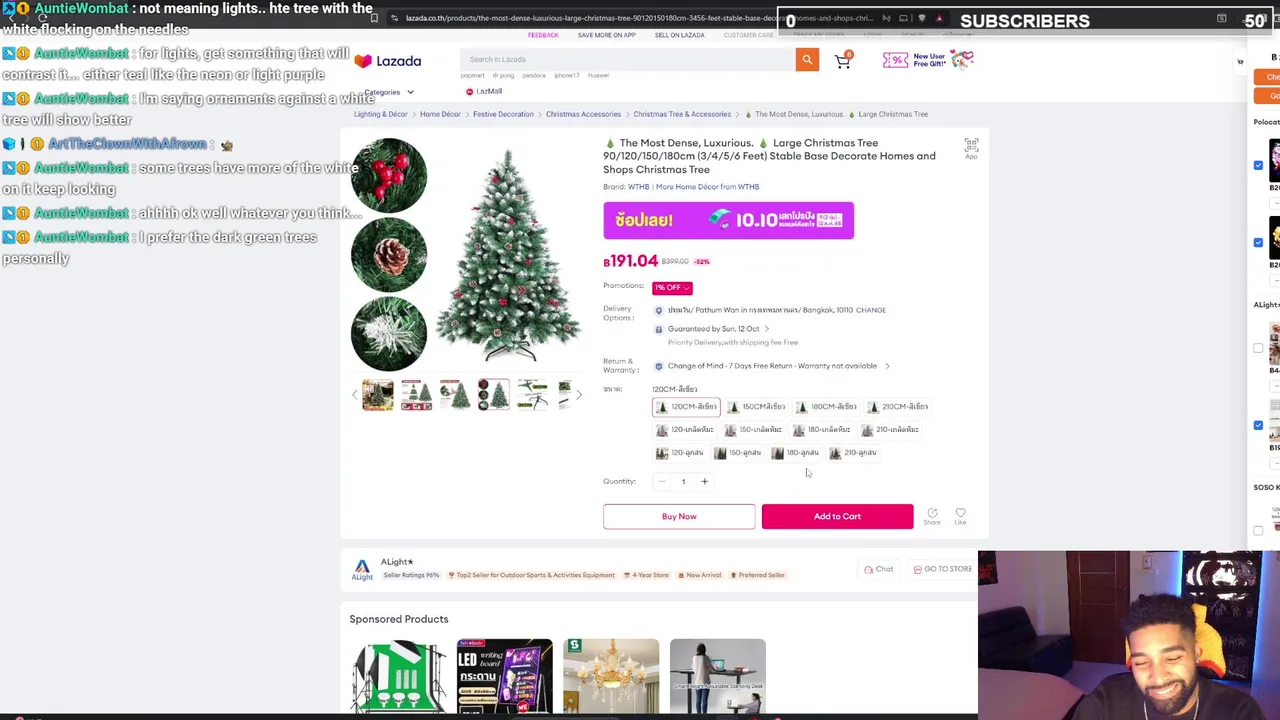The height and width of the screenshot is (720, 1280).
Task: Click the iphone17 suggested search term
Action: click(x=566, y=76)
